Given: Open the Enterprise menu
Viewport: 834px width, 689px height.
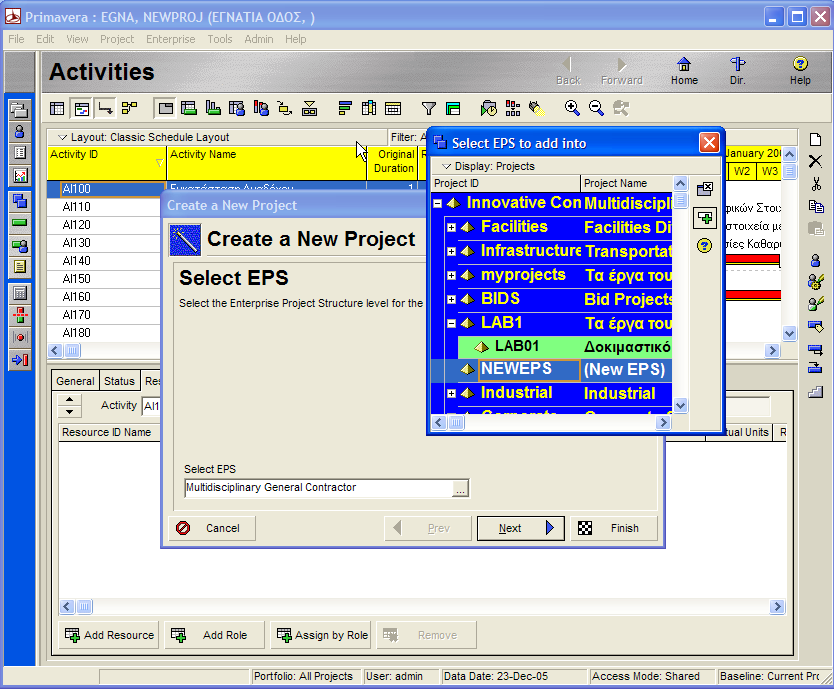Looking at the screenshot, I should [171, 39].
